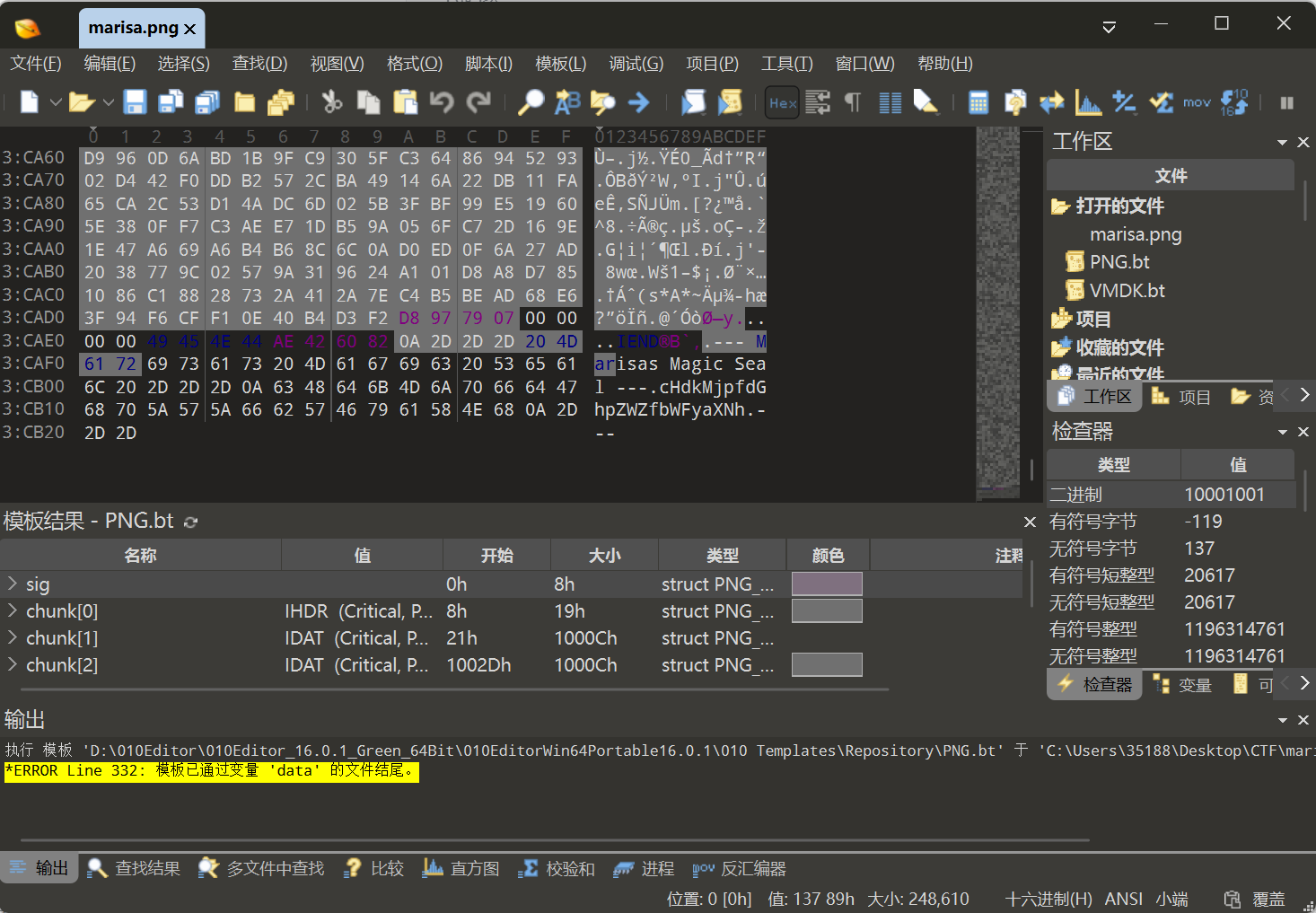Click the open file folder icon
This screenshot has width=1316, height=913.
click(82, 102)
